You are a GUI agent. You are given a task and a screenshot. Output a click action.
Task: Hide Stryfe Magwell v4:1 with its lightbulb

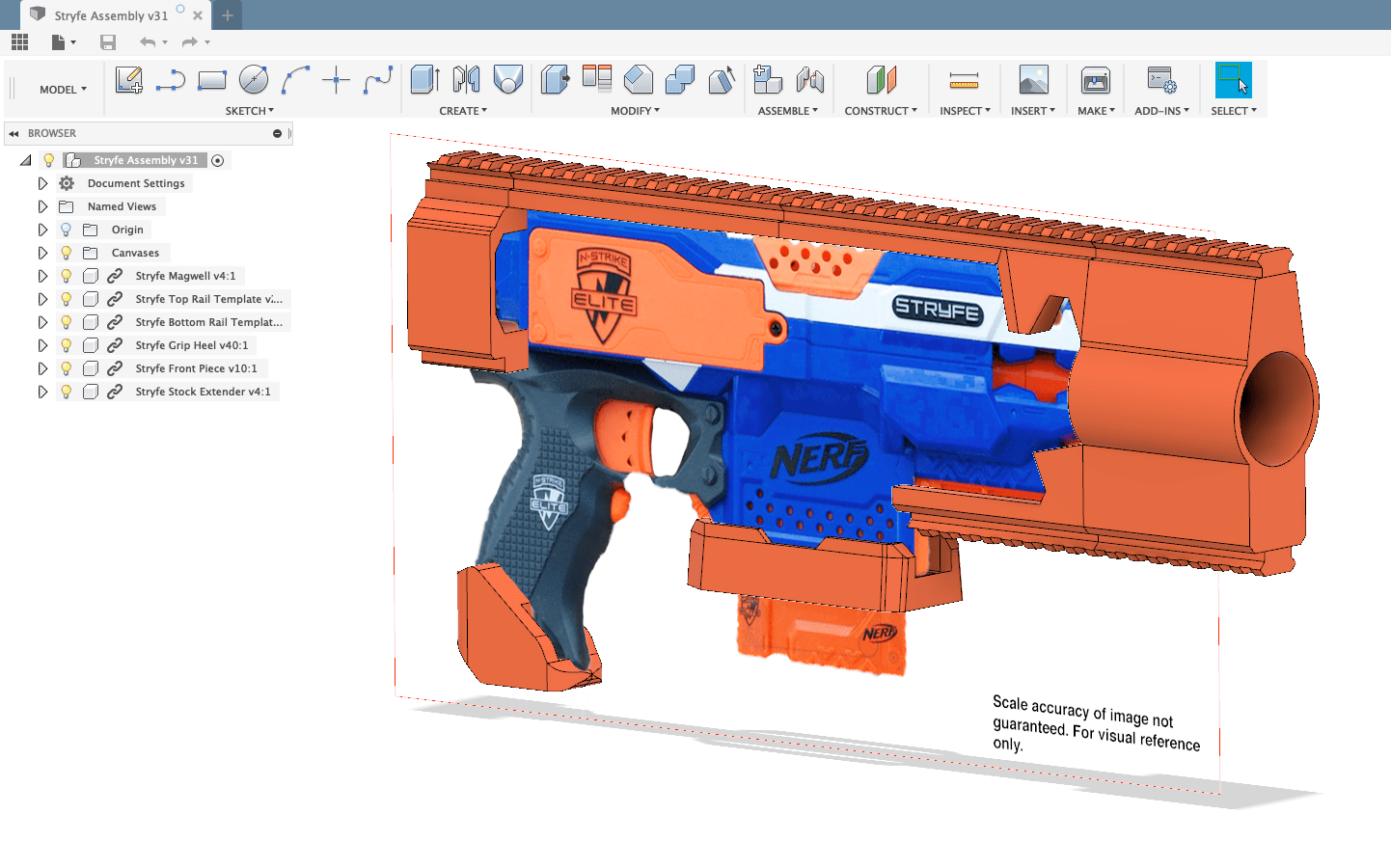(x=66, y=276)
